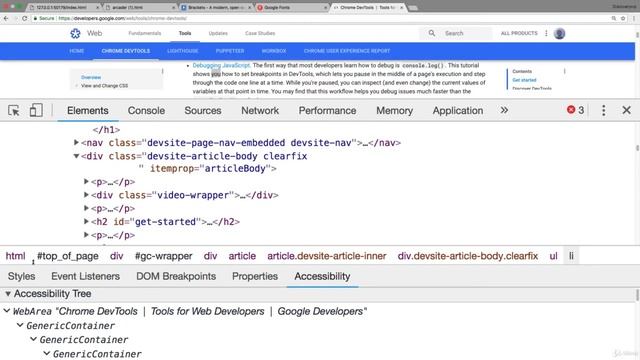Viewport: 640px width, 360px height.
Task: Select article.devsite-article-inner breadcrumb
Action: pos(327,256)
